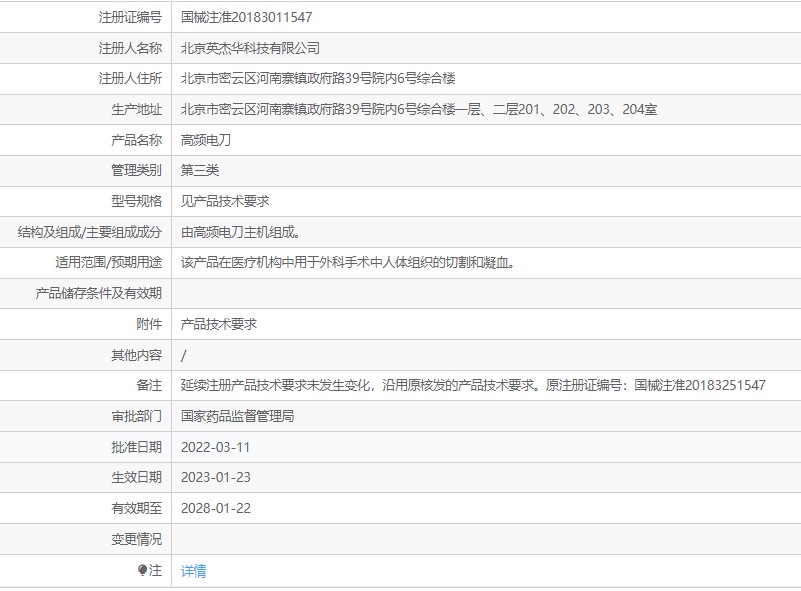Screen dimensions: 801x591
Task: Select the 注册人住所 address value
Action: pos(318,78)
